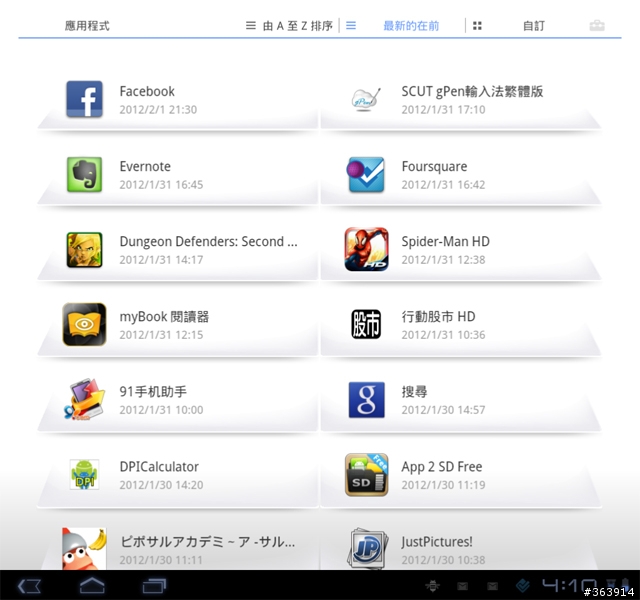This screenshot has width=640, height=600.
Task: Open the myBook reader icon
Action: click(84, 324)
